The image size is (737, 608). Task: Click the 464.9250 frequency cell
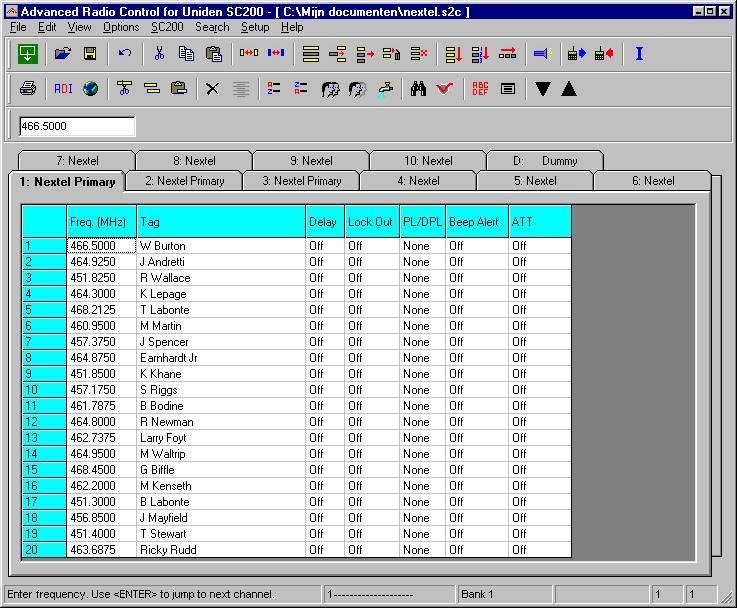[102, 262]
